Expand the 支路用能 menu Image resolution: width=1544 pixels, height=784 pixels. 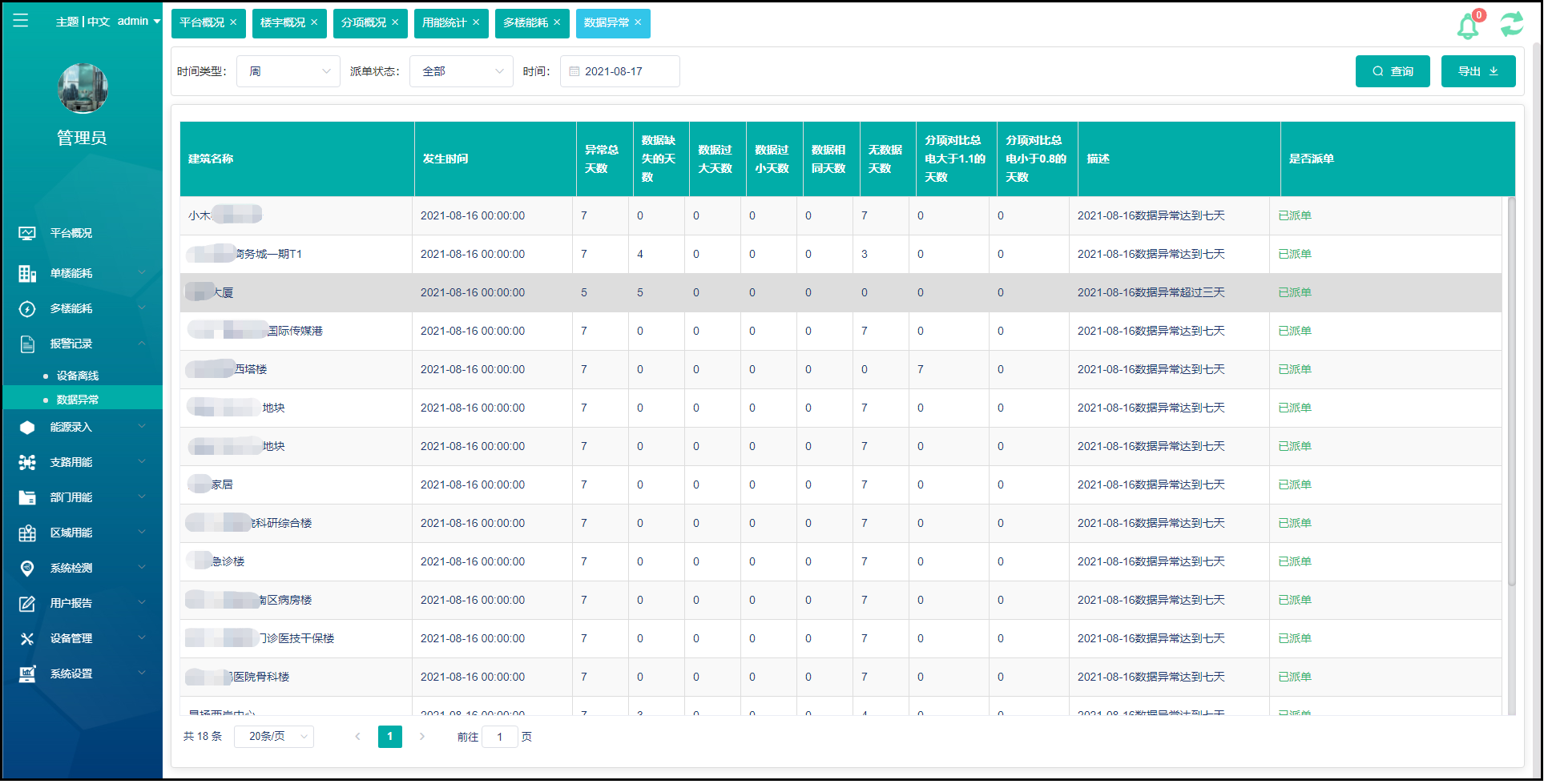(142, 462)
